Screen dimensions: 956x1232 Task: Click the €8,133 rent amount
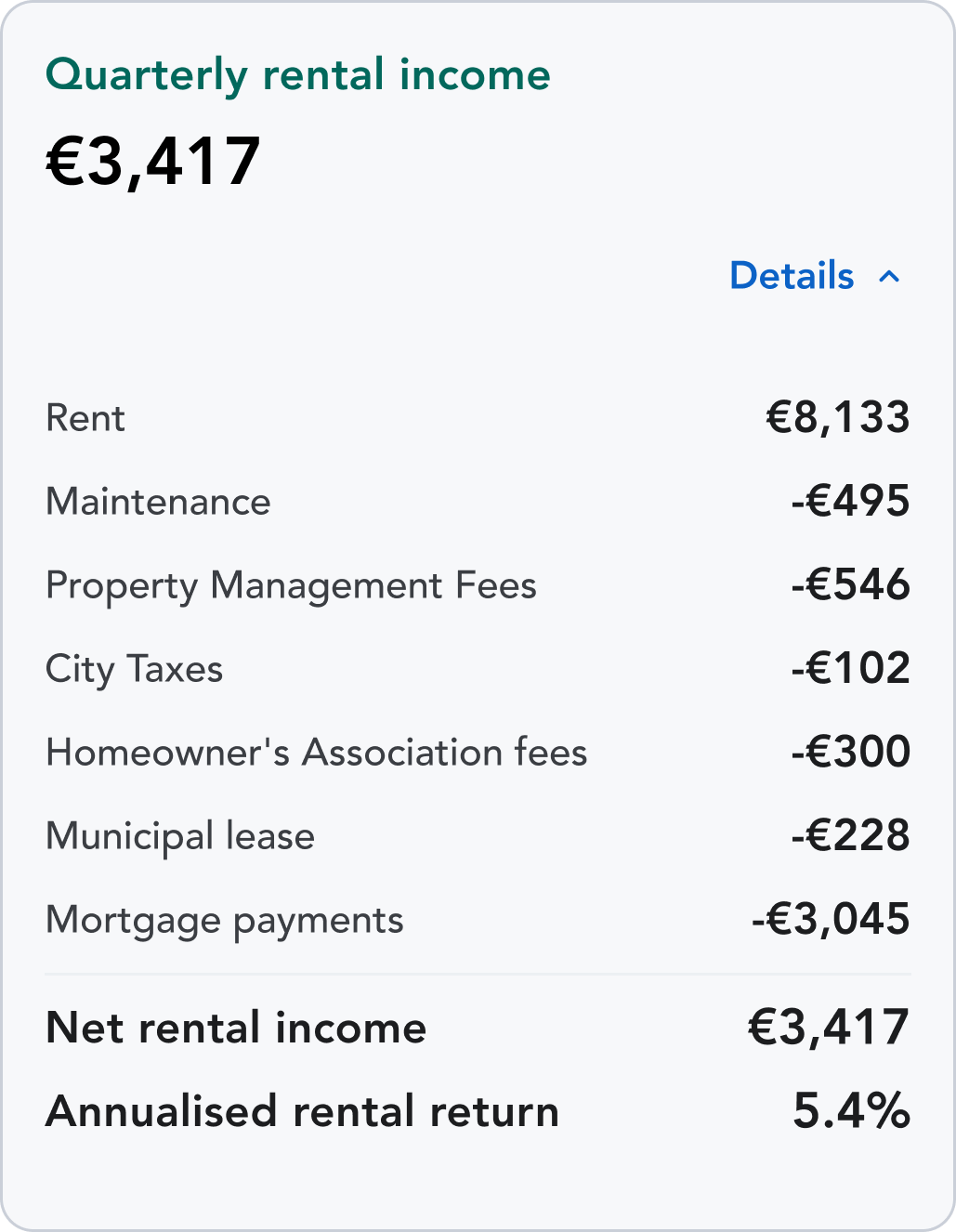837,417
